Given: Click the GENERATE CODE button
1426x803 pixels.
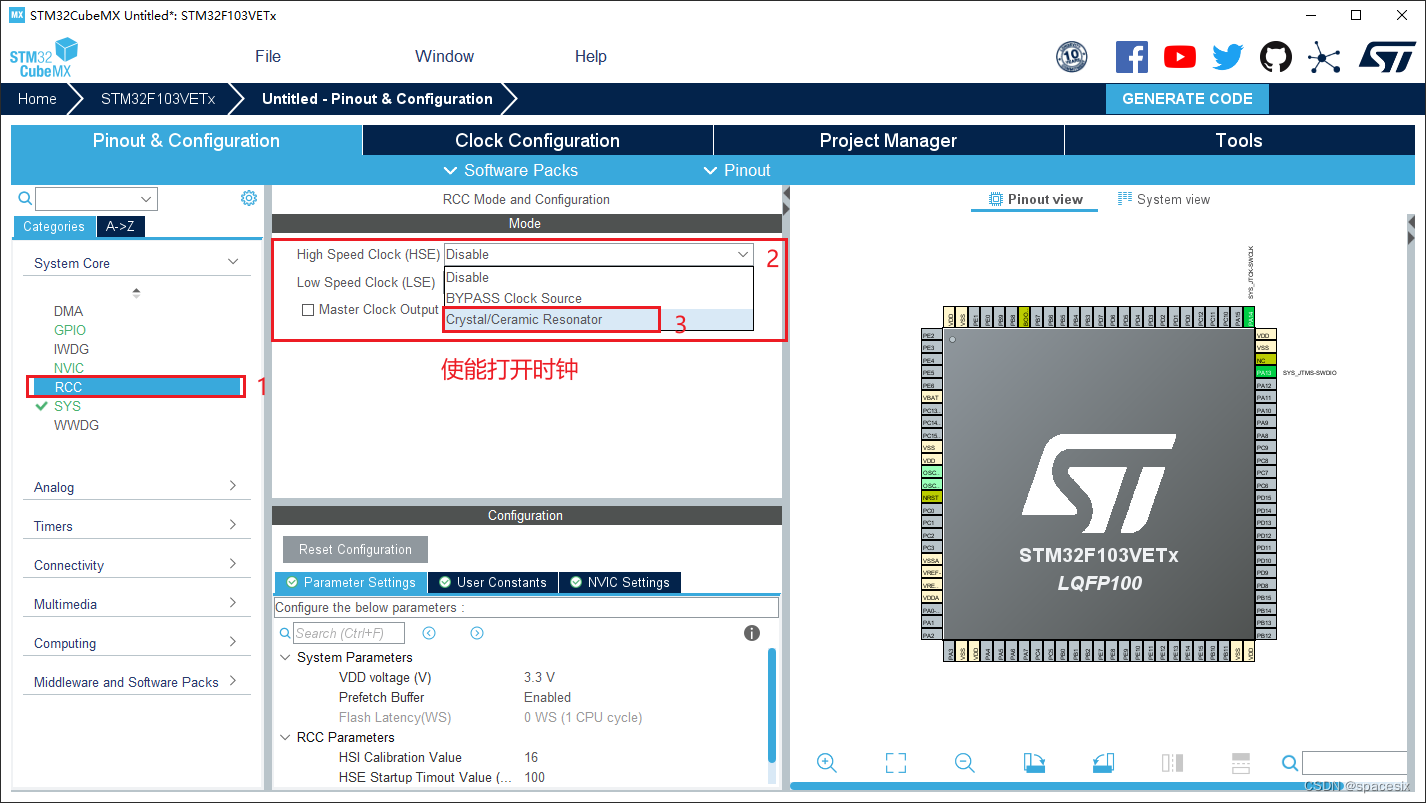Looking at the screenshot, I should point(1187,99).
